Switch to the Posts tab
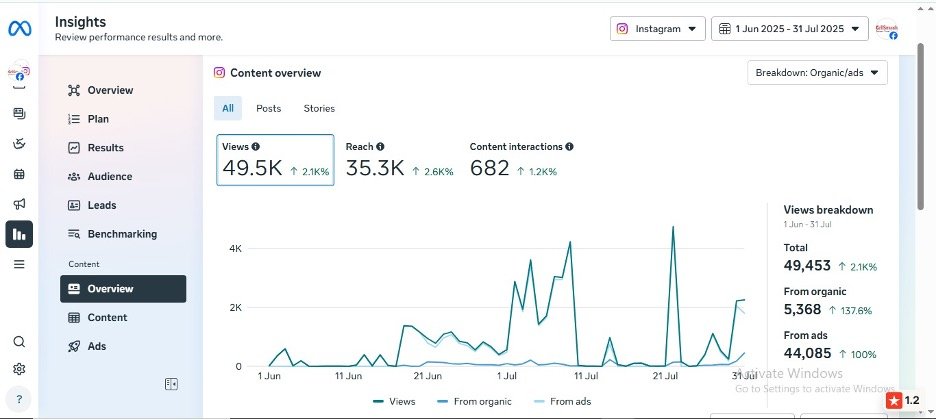 coord(268,108)
